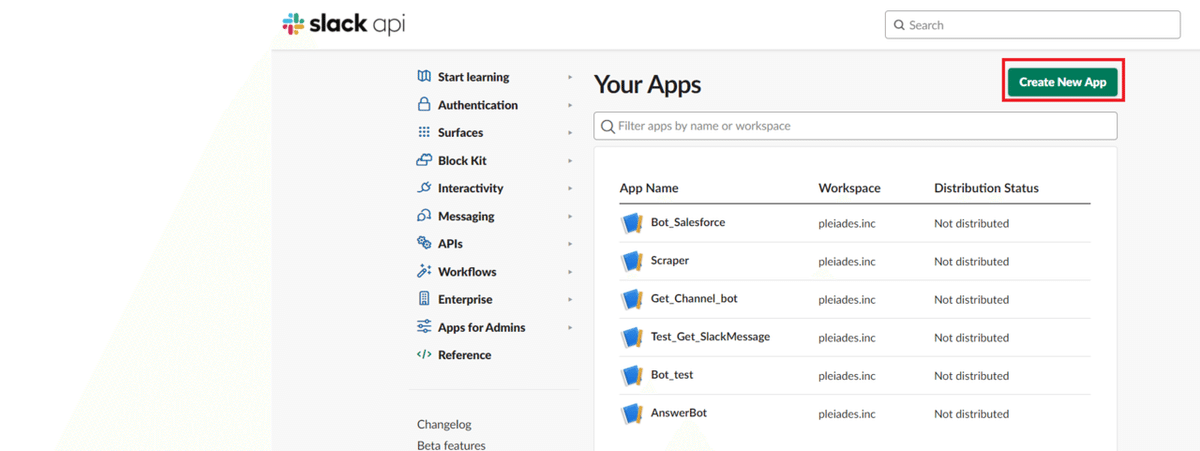Open the Bot_Salesforce app link
Viewport: 1200px width, 451px height.
pyautogui.click(x=687, y=222)
